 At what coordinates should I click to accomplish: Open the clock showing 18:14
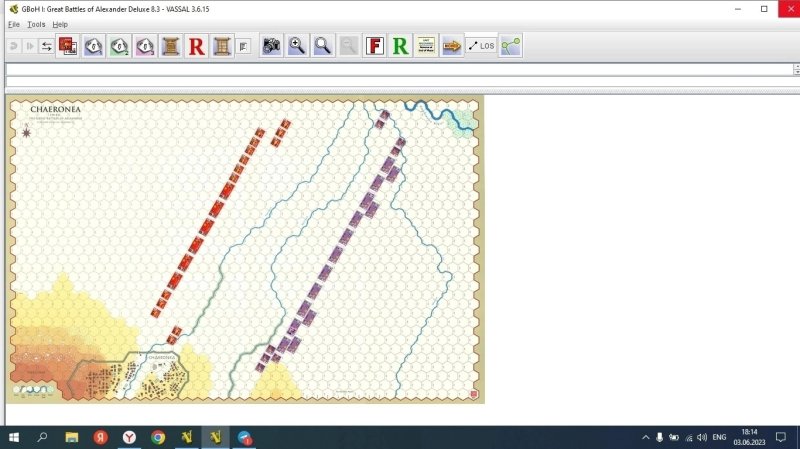(749, 437)
